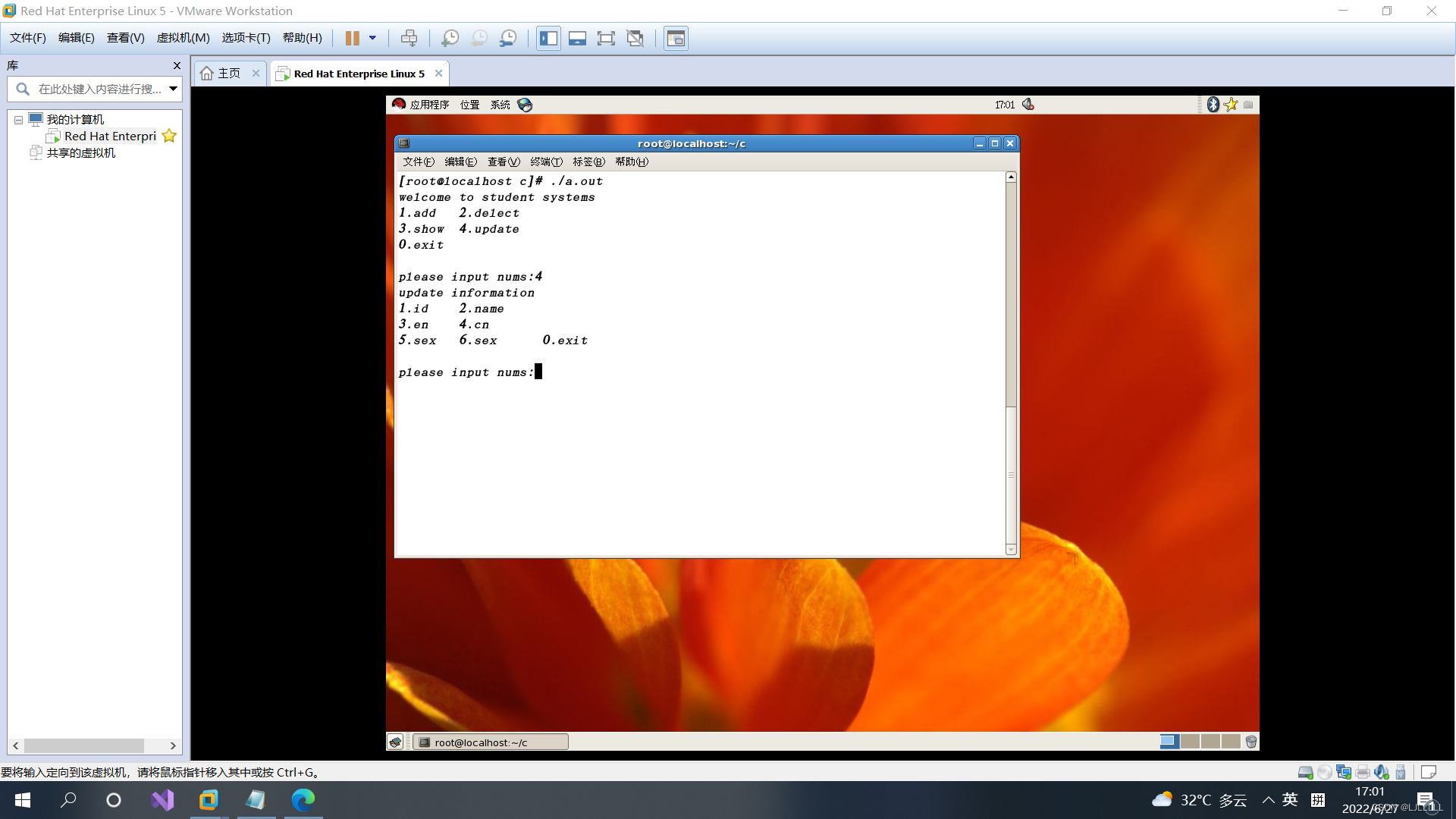Image resolution: width=1456 pixels, height=819 pixels.
Task: Open Microsoft Edge from taskbar
Action: (x=303, y=800)
